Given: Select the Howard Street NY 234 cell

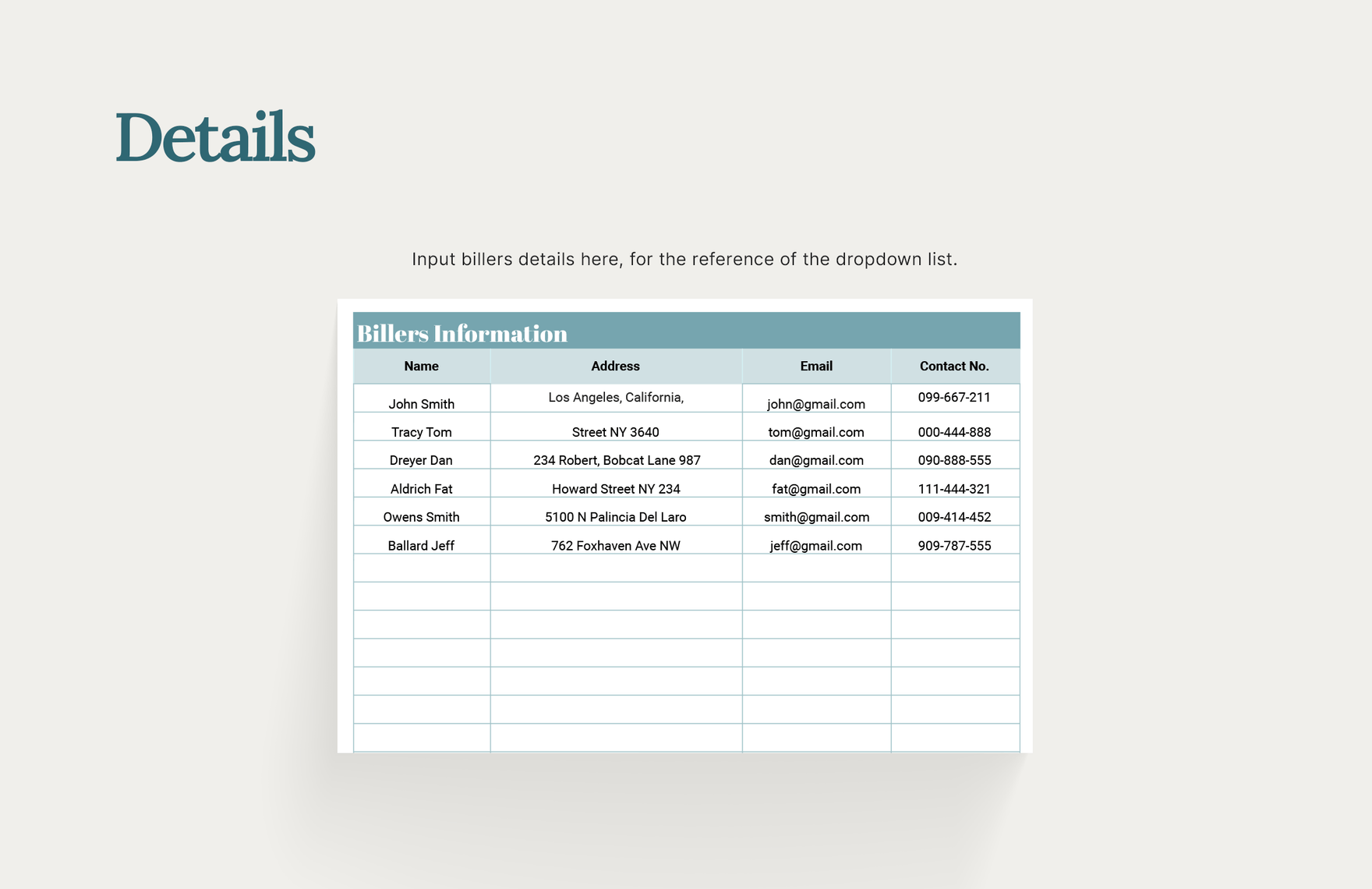Looking at the screenshot, I should coord(616,483).
